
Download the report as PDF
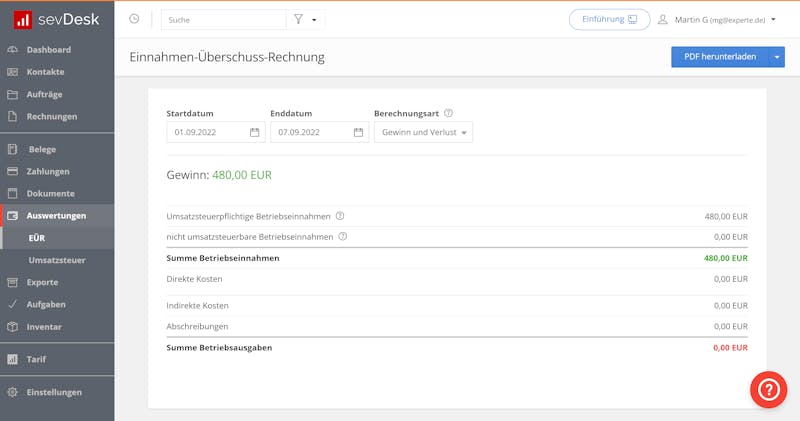click(x=720, y=57)
